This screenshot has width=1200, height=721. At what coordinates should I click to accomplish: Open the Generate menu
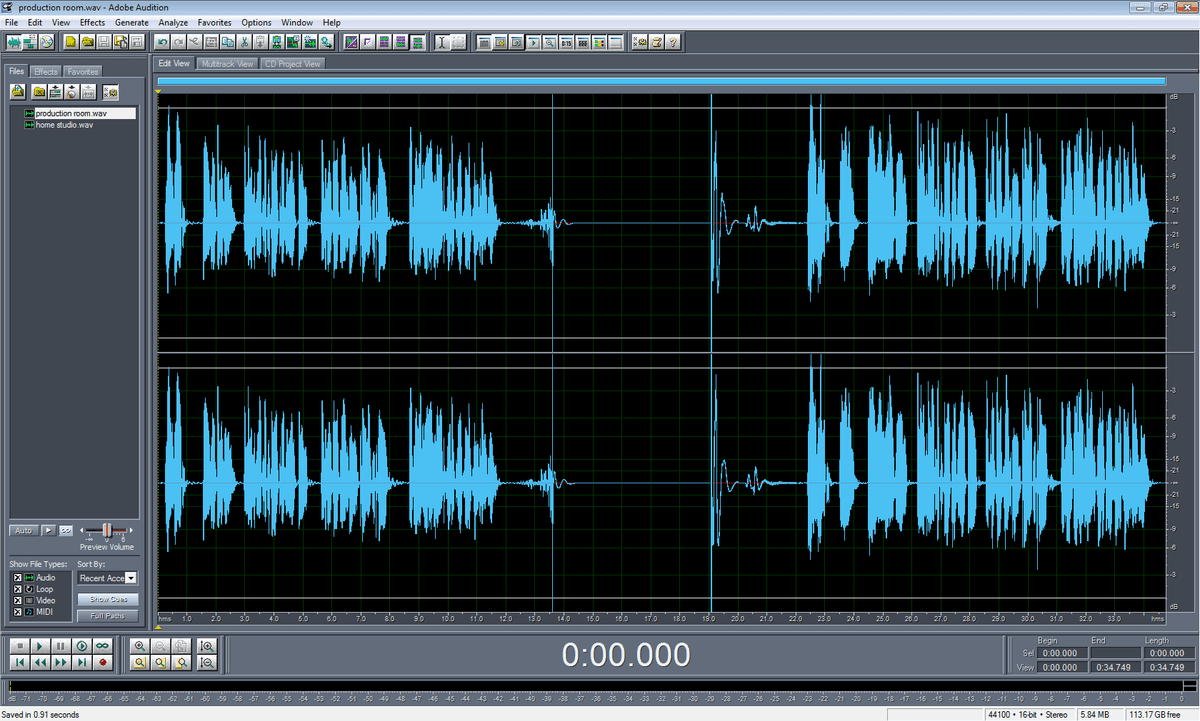(132, 22)
